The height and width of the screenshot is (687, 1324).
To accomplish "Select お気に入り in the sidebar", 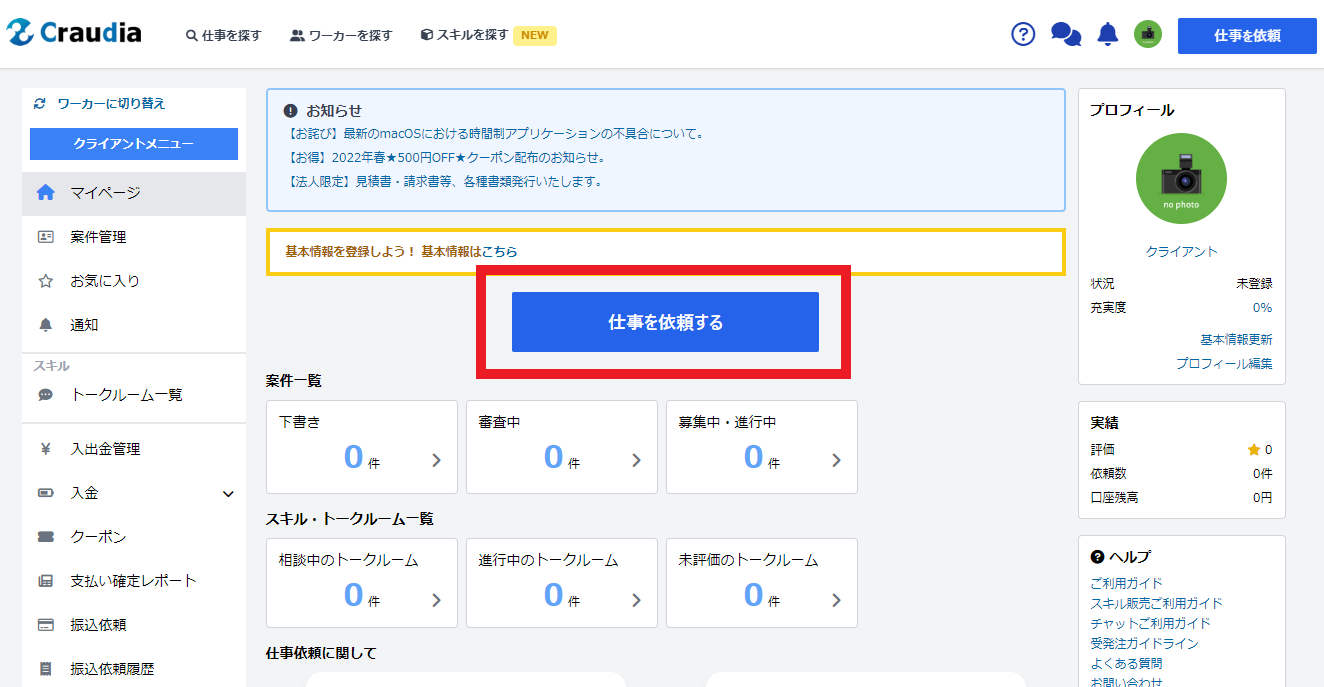I will (x=104, y=281).
